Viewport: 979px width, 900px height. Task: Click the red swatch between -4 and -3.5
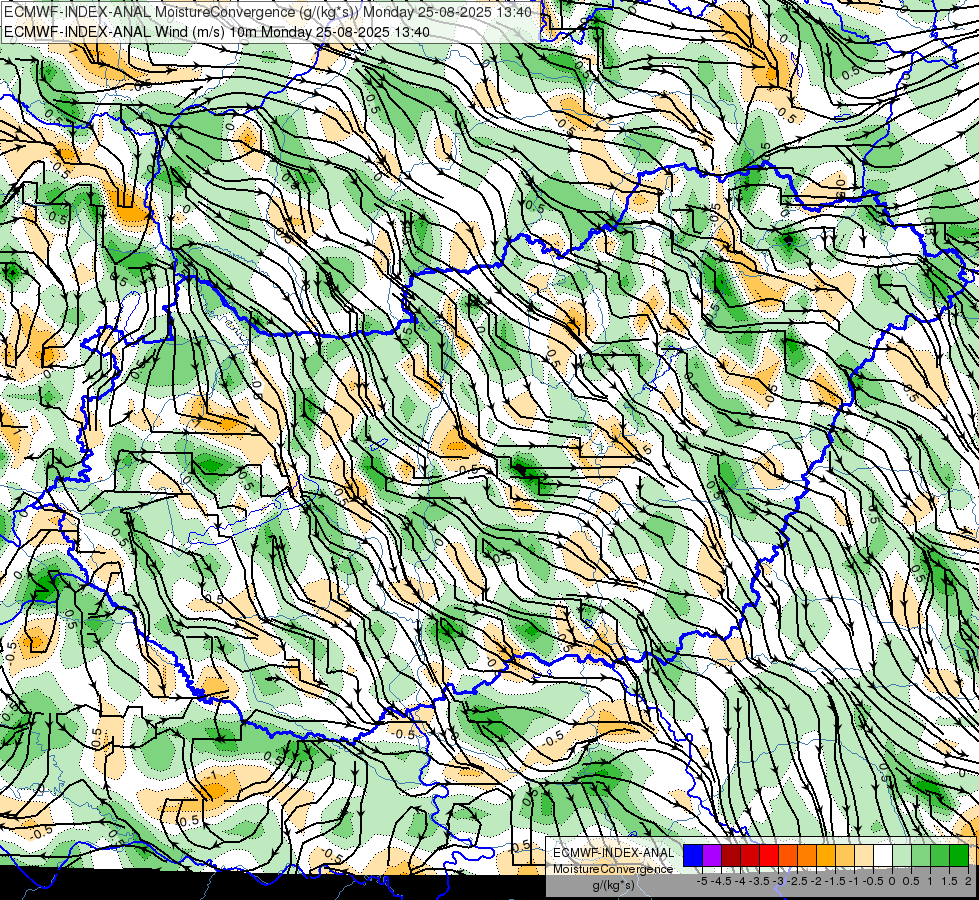pos(750,855)
